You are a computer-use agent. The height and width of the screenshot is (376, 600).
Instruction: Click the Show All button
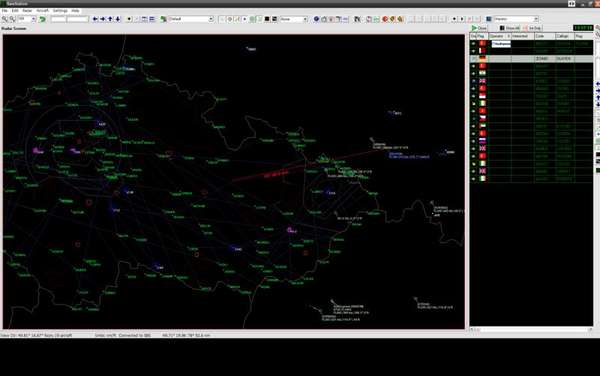[510, 28]
